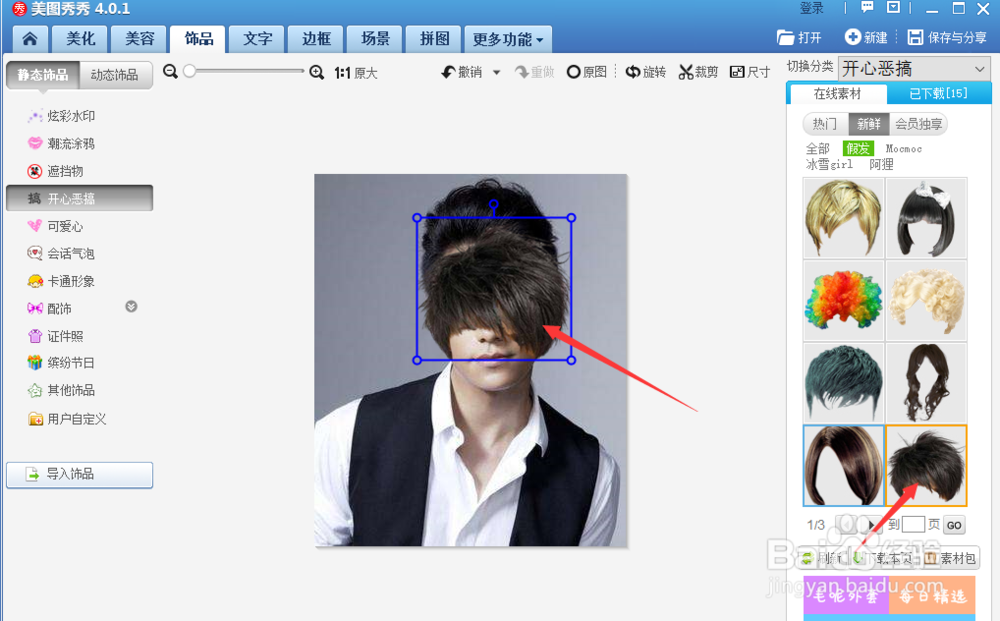Pick the blonde short wig thumbnail
1000x621 pixels.
point(843,218)
